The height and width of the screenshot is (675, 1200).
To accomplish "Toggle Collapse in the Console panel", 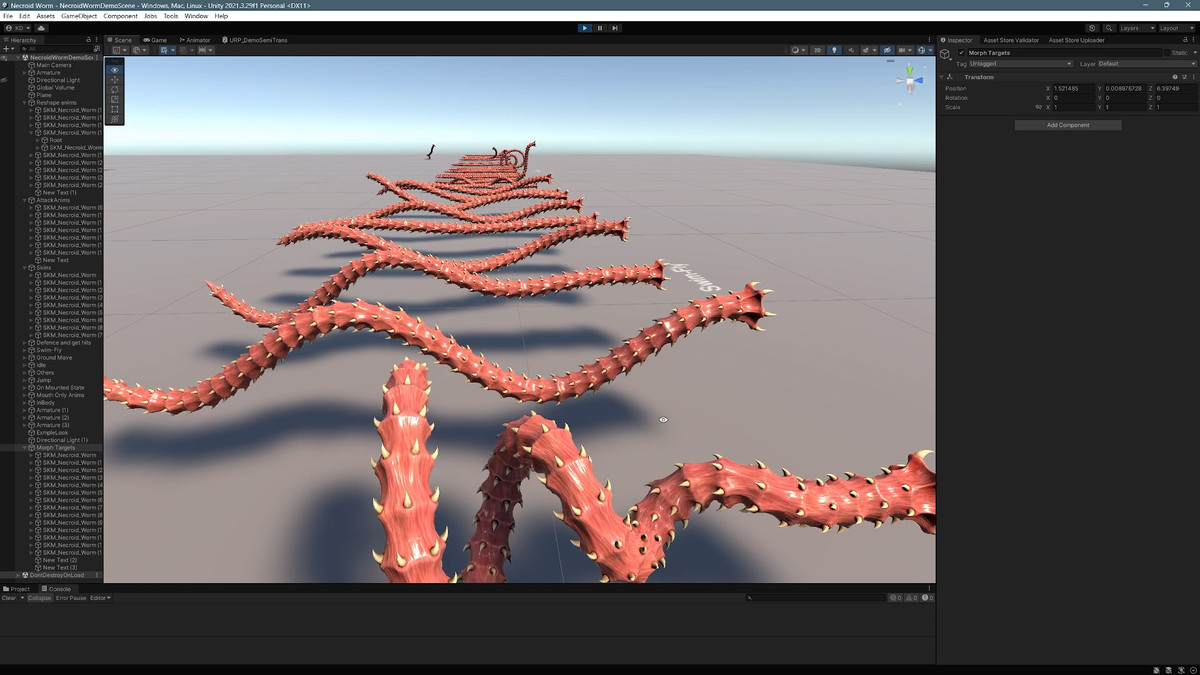I will pos(39,598).
